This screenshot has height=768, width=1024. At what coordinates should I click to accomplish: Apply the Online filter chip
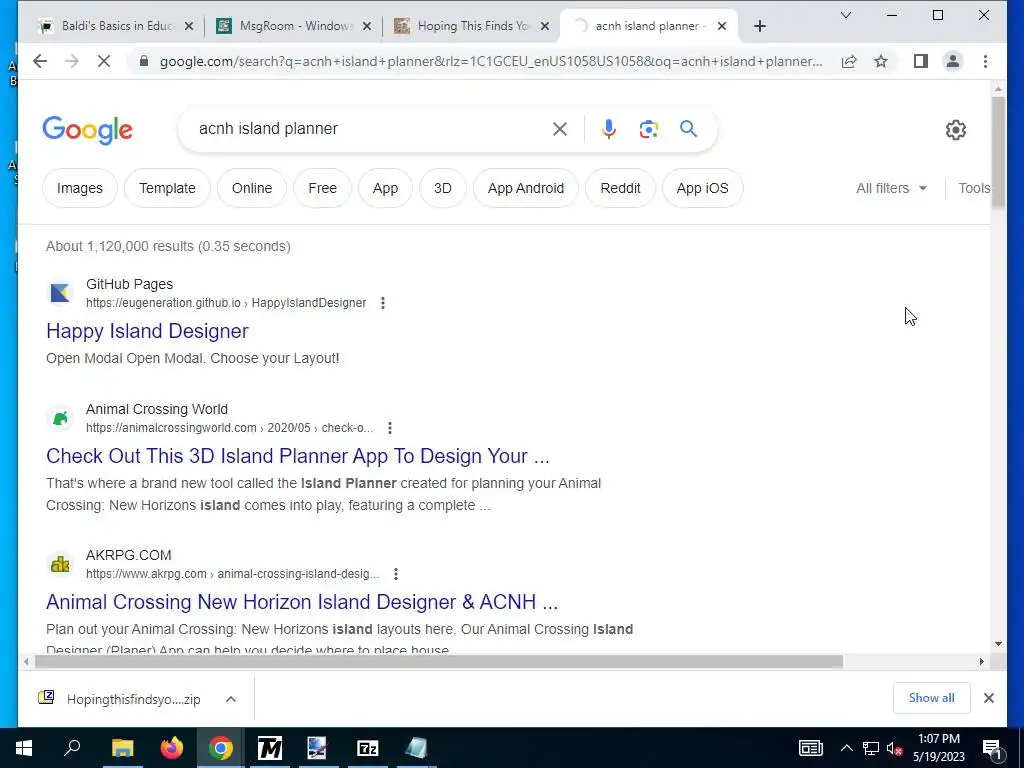click(252, 188)
